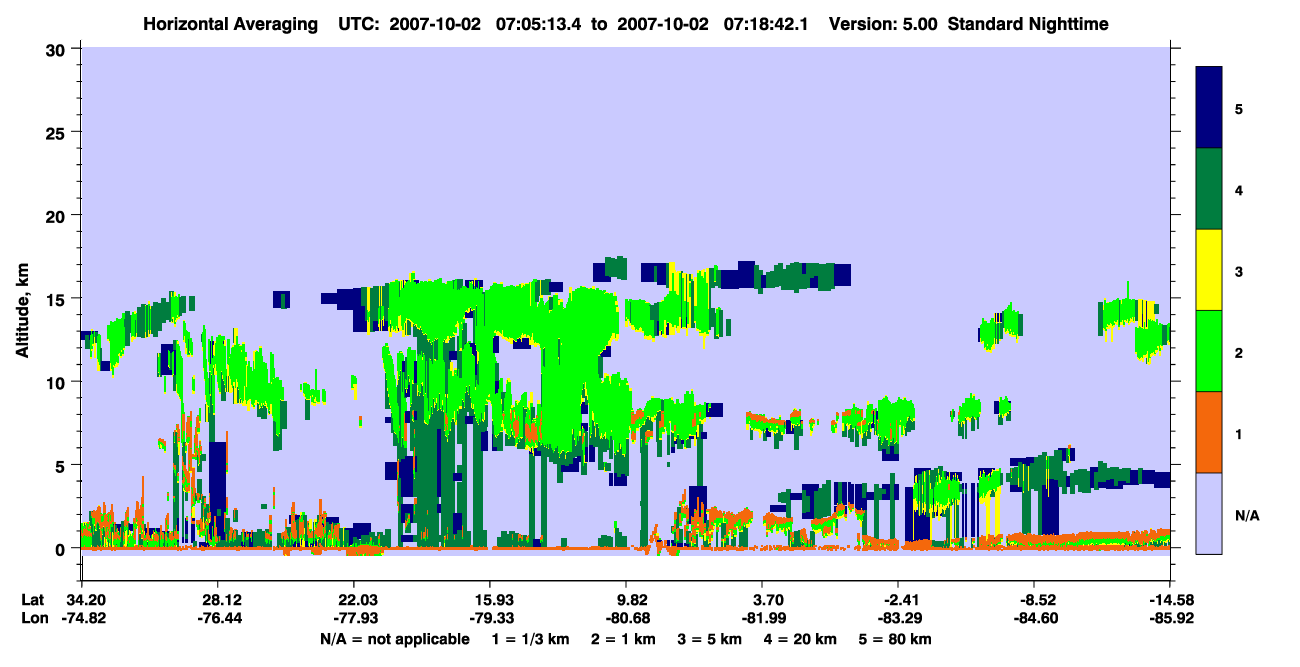Image resolution: width=1300 pixels, height=667 pixels.
Task: Click the end time '07:18:42.1'
Action: (x=767, y=23)
